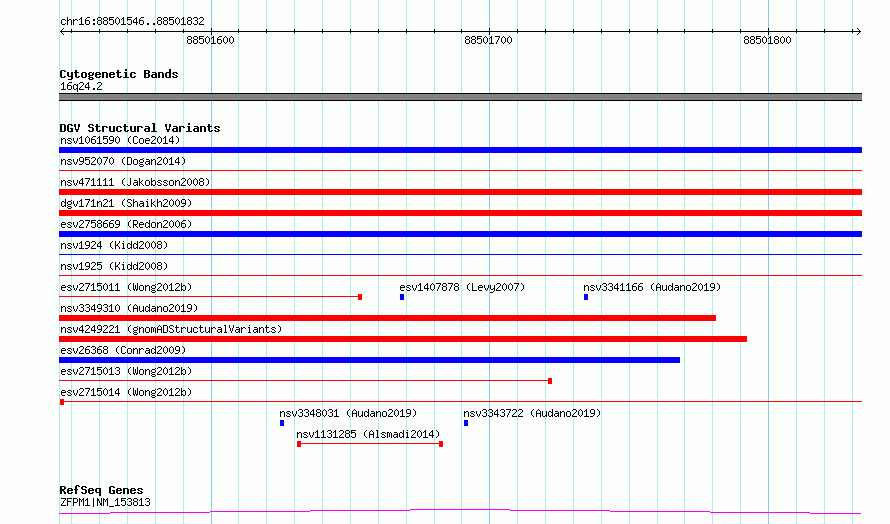Click the 16q24.2 cytogenetic band bar

[460, 97]
